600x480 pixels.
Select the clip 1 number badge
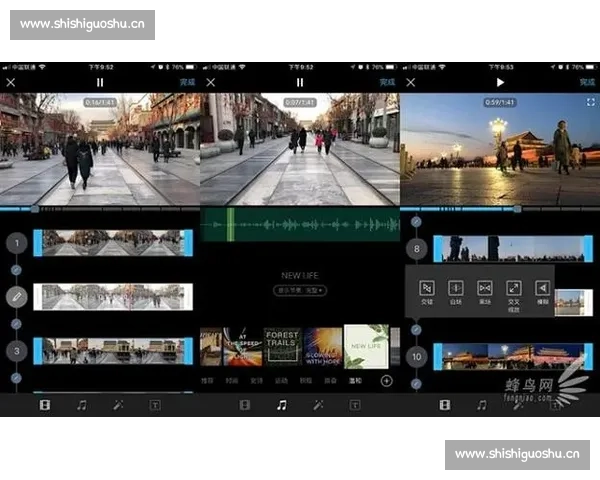tap(16, 243)
